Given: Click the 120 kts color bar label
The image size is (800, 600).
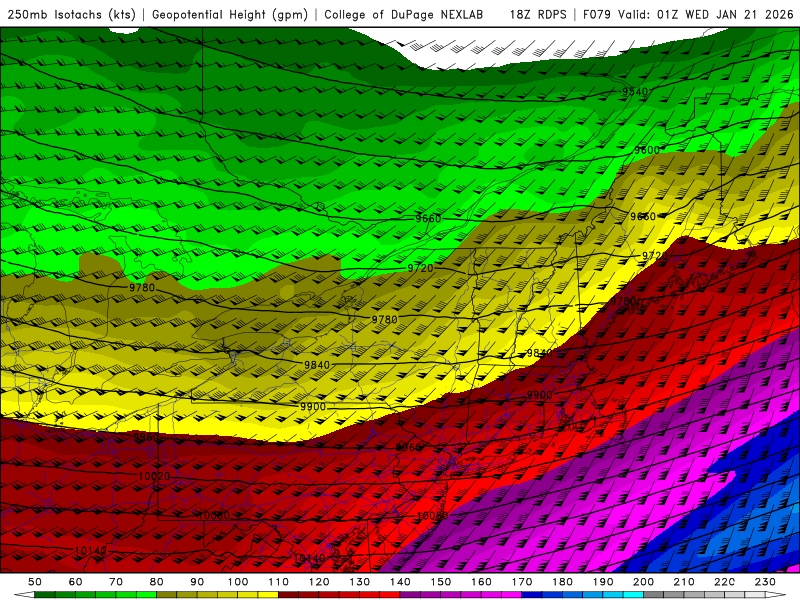Looking at the screenshot, I should (x=319, y=582).
